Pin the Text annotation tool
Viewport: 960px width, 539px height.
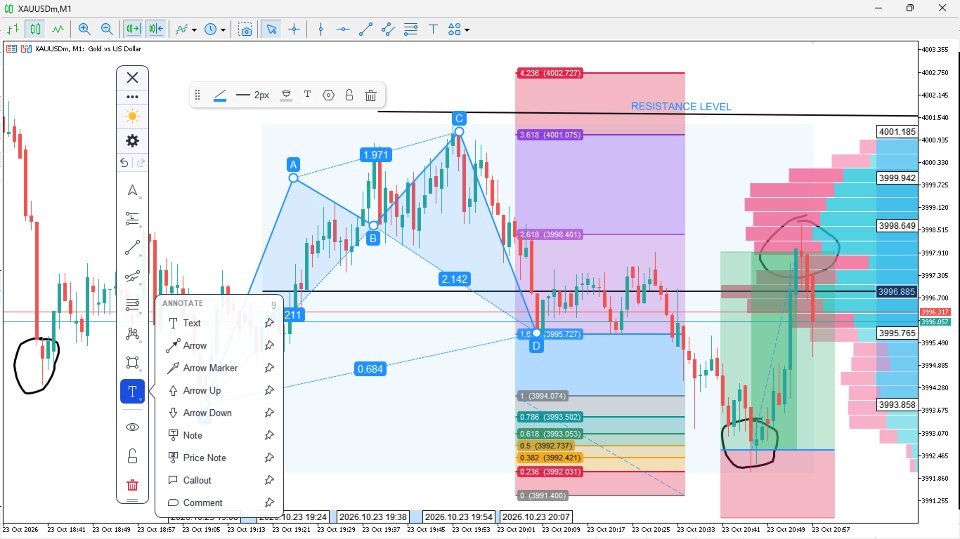(x=269, y=323)
